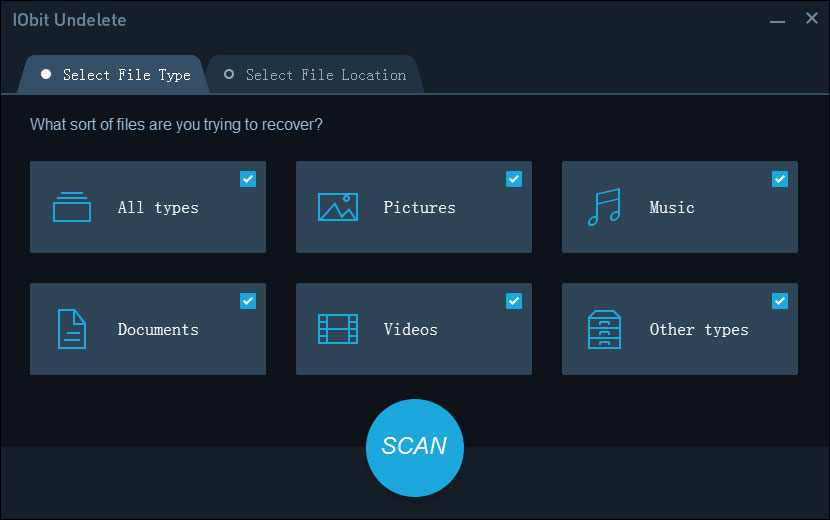Screen dimensions: 830x520
Task: Click the Other types file cabinet icon
Action: tap(603, 329)
